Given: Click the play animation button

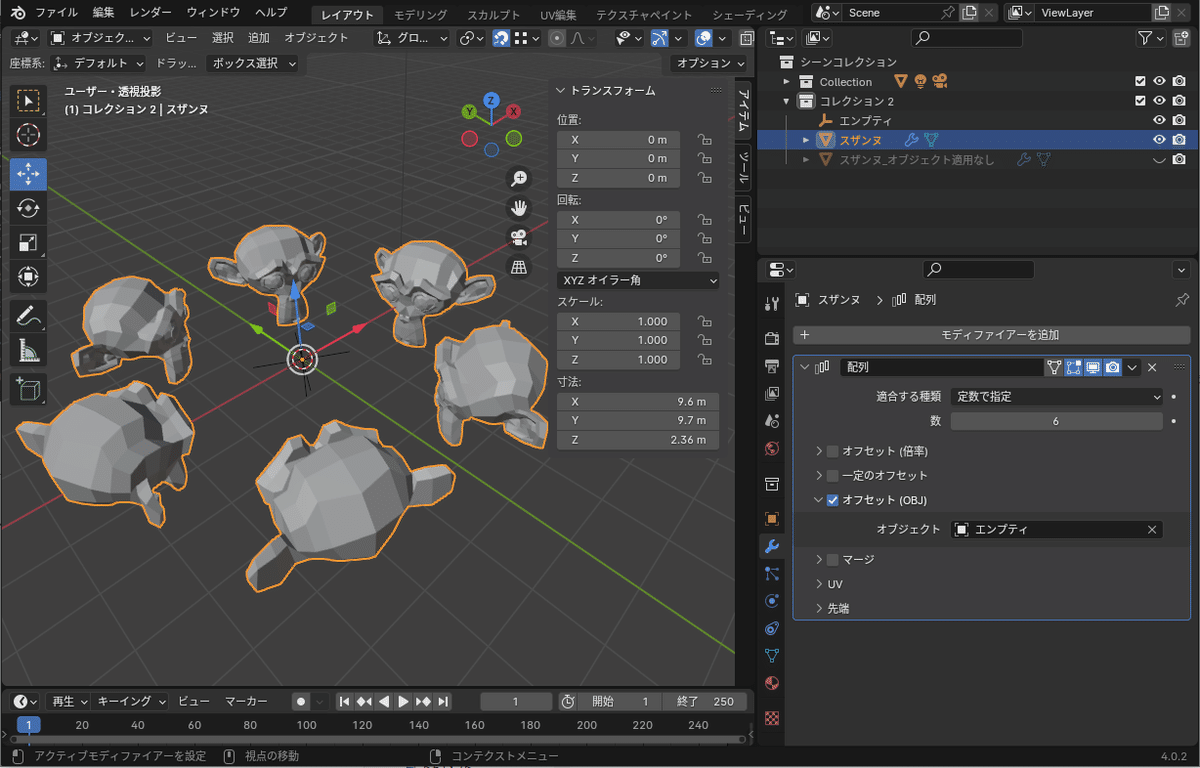Looking at the screenshot, I should click(404, 702).
